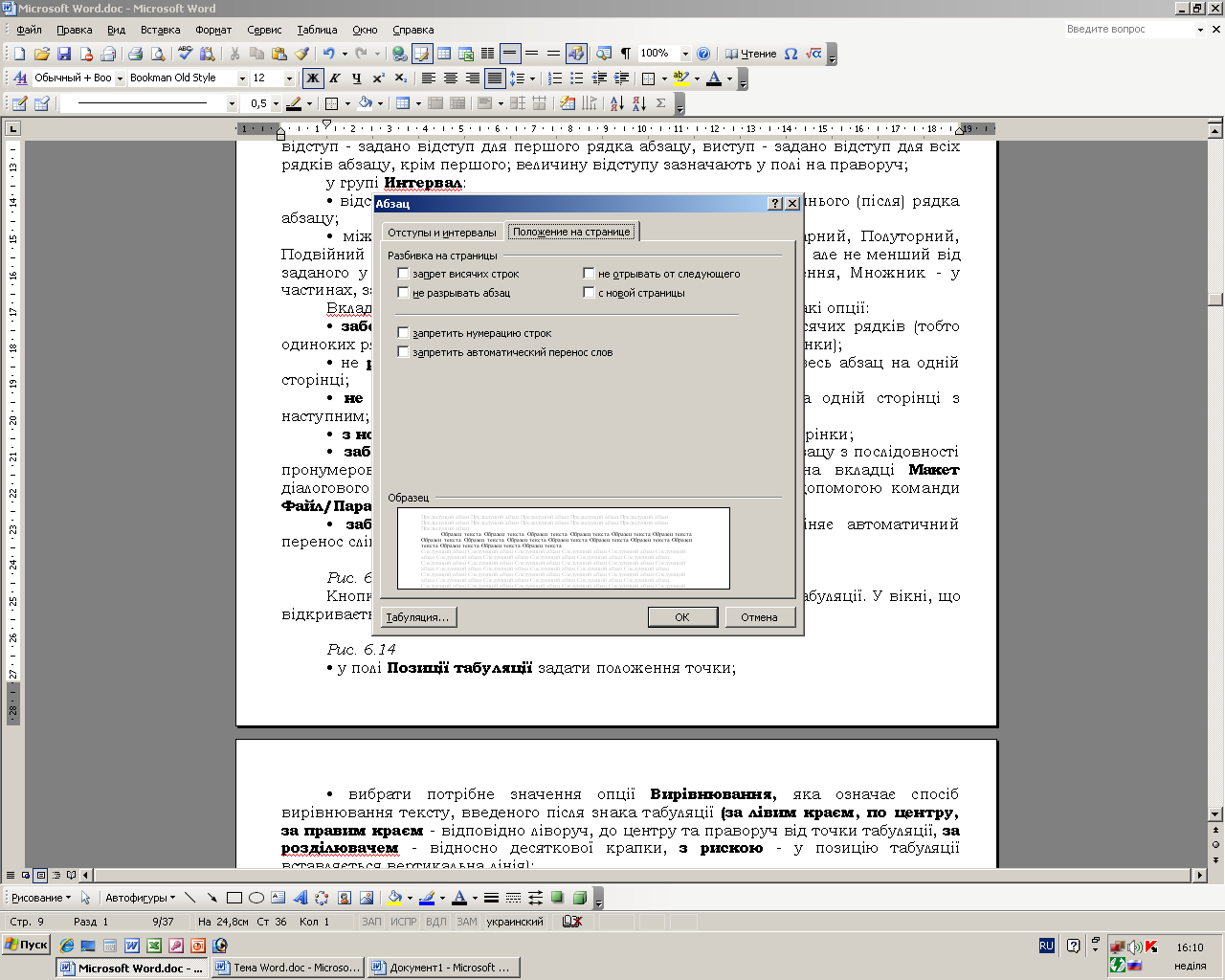Expand the font size dropdown
Screen dimensions: 1225x980
[x=289, y=78]
